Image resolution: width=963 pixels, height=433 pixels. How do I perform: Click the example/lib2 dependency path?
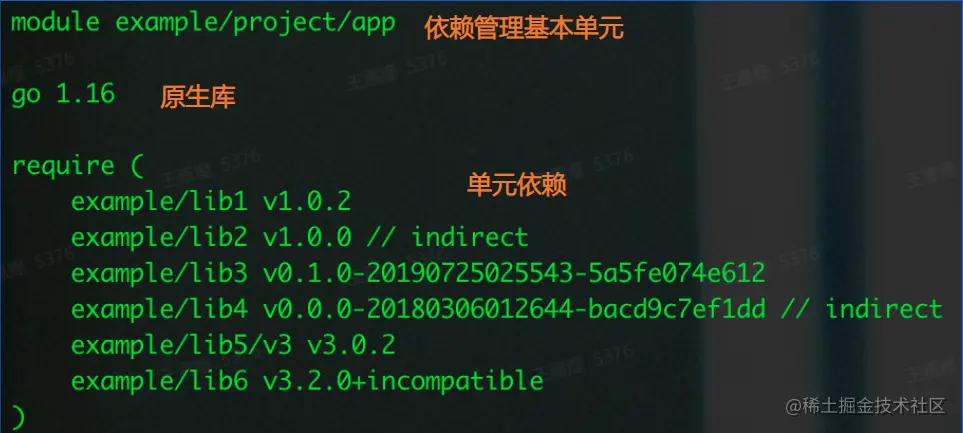tap(160, 237)
